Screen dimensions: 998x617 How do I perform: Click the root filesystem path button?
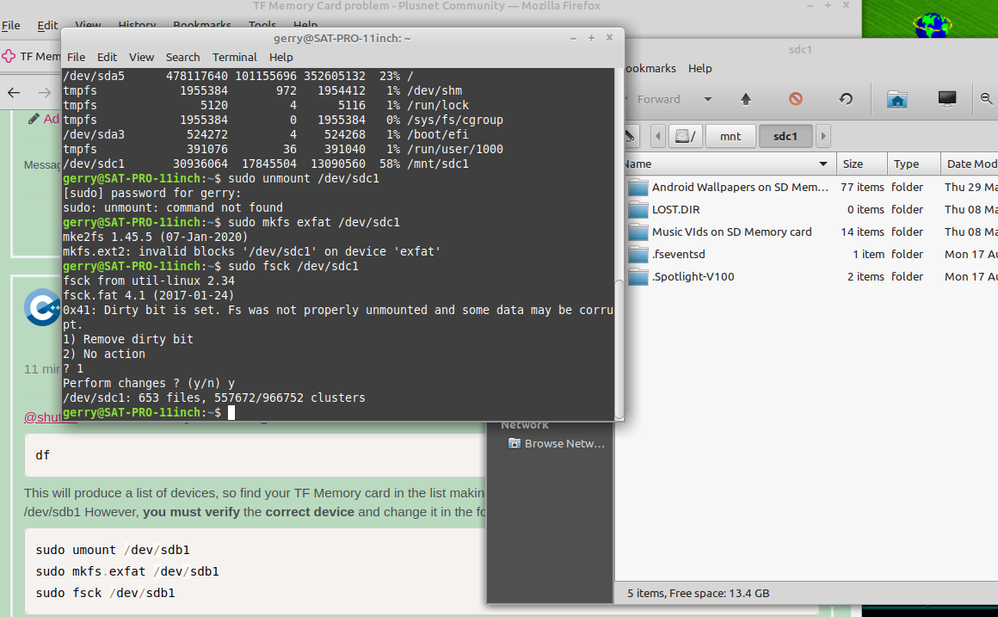tap(685, 136)
